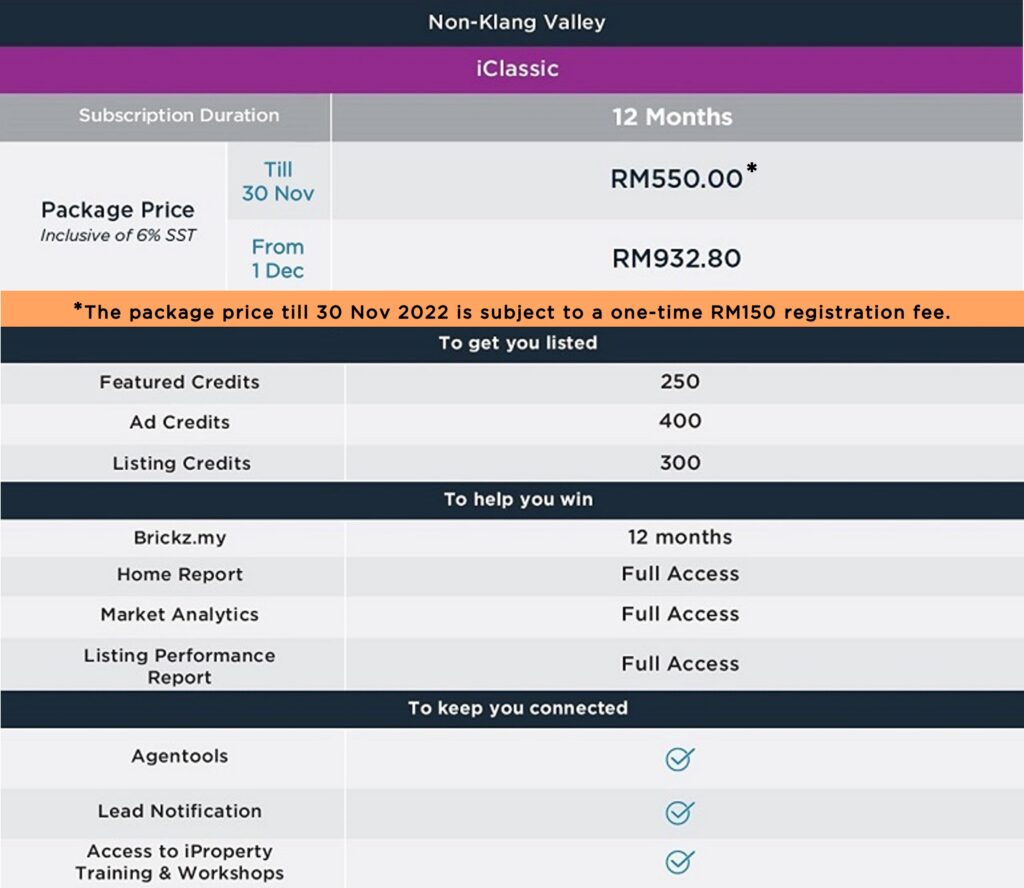This screenshot has height=888, width=1024.
Task: Click the 'Ad Credits' row label
Action: (x=180, y=422)
